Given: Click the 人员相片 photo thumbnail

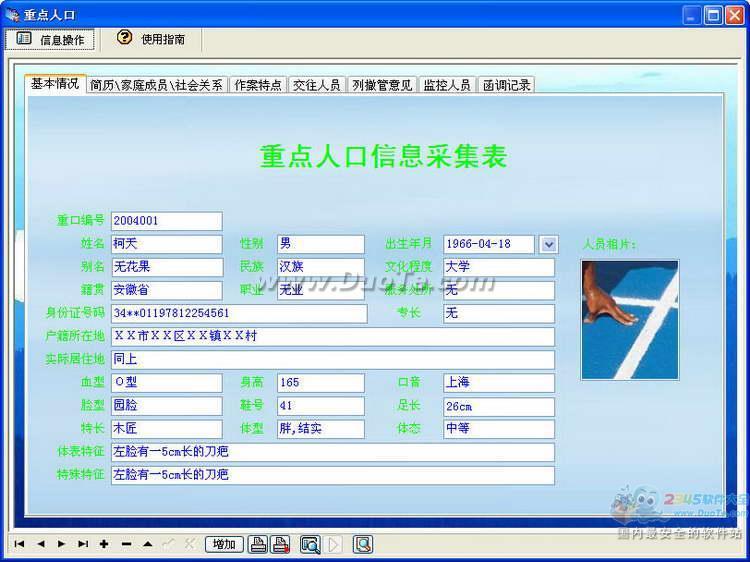Looking at the screenshot, I should 630,320.
